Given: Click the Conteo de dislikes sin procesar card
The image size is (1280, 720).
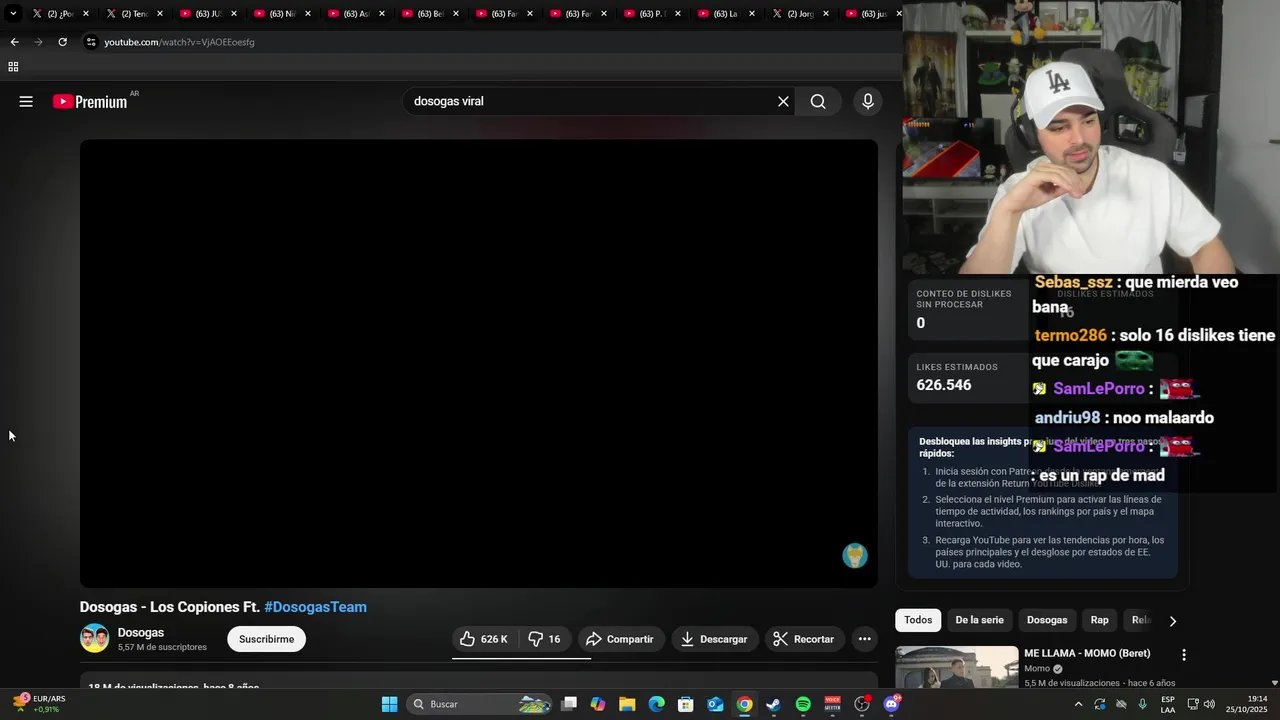Looking at the screenshot, I should [968, 309].
